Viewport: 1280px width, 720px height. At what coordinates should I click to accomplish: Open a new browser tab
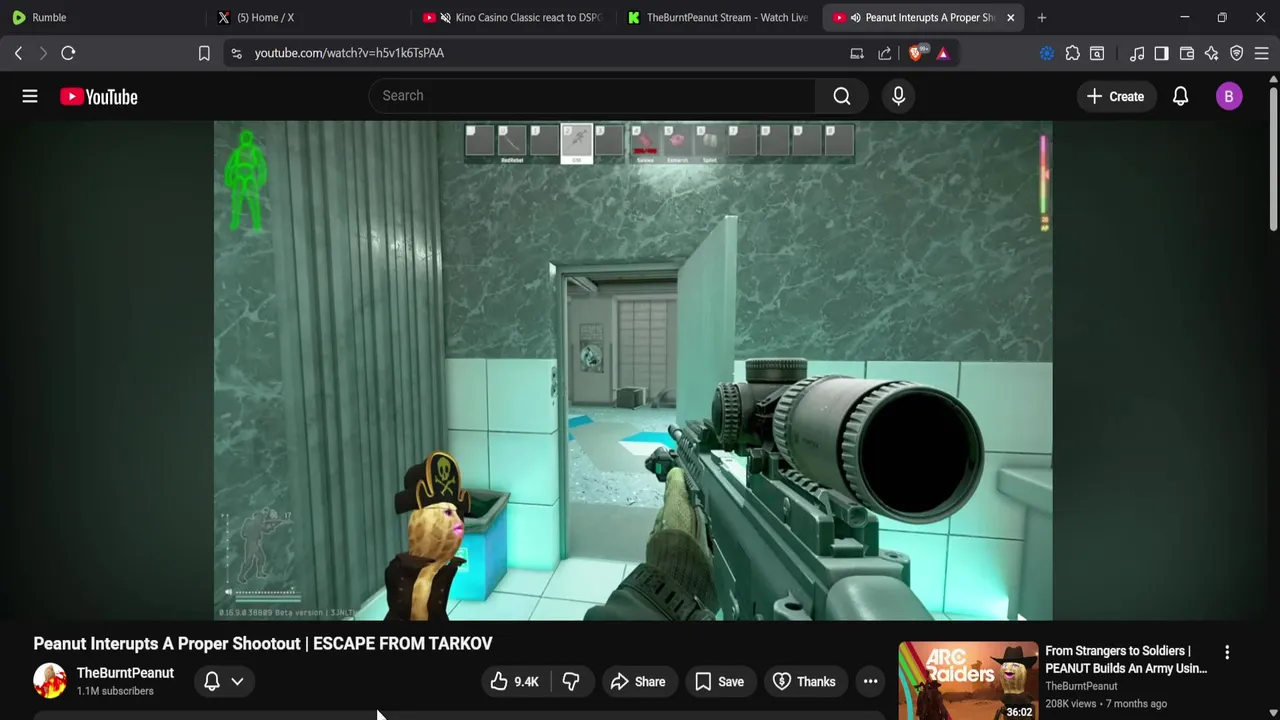point(1042,17)
